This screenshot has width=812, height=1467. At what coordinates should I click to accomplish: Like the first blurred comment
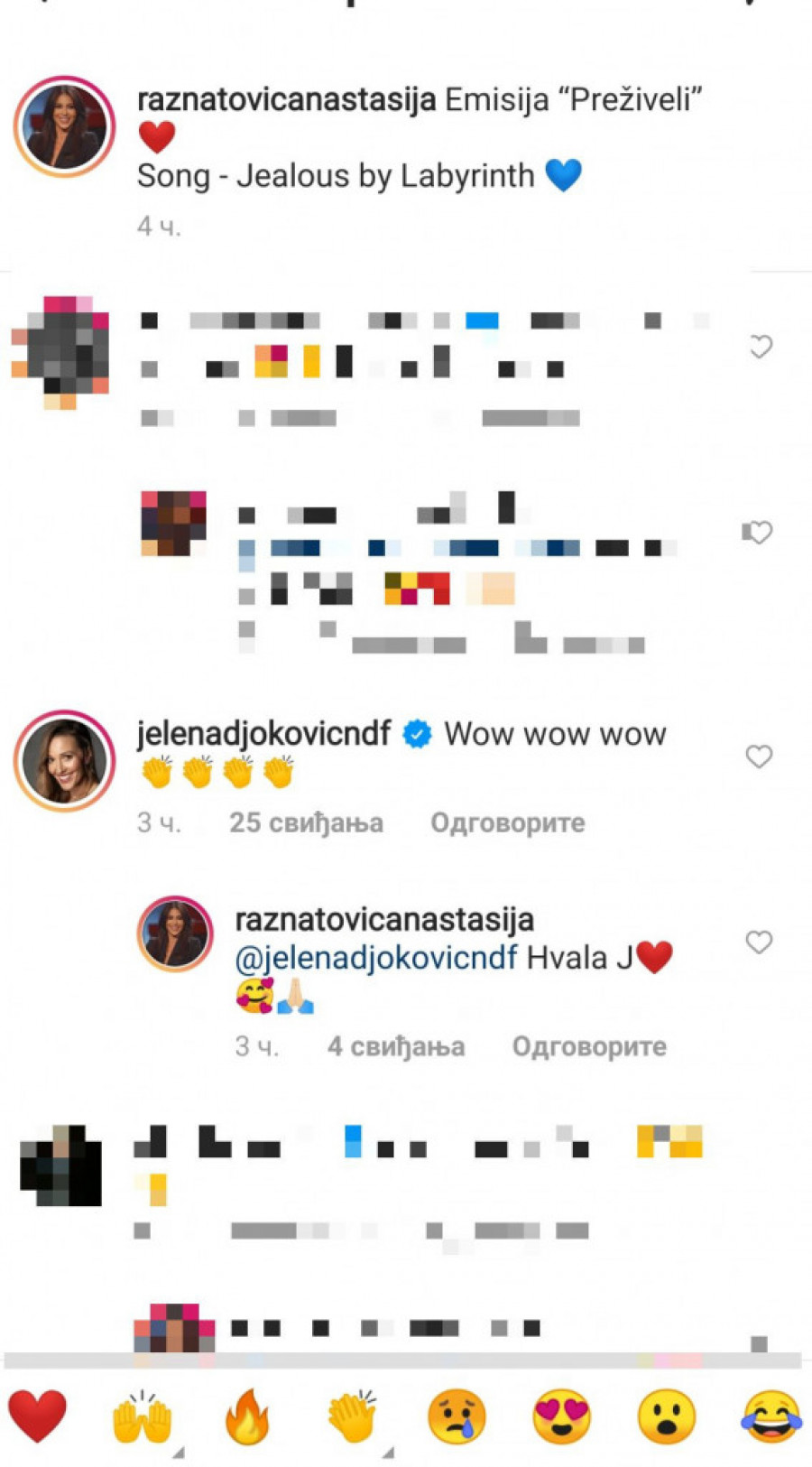(x=761, y=347)
